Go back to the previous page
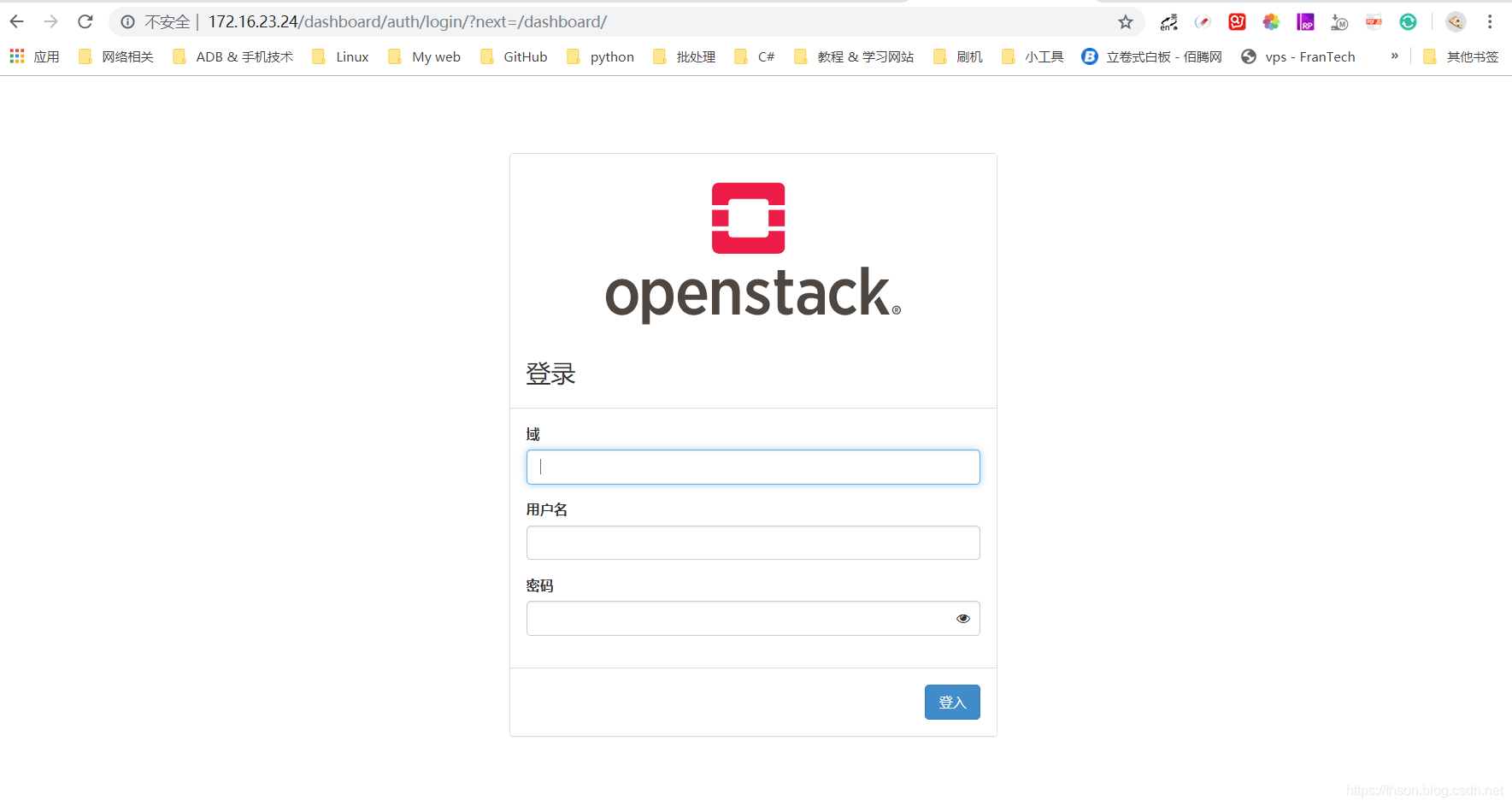Viewport: 1512px width, 806px height. tap(17, 22)
